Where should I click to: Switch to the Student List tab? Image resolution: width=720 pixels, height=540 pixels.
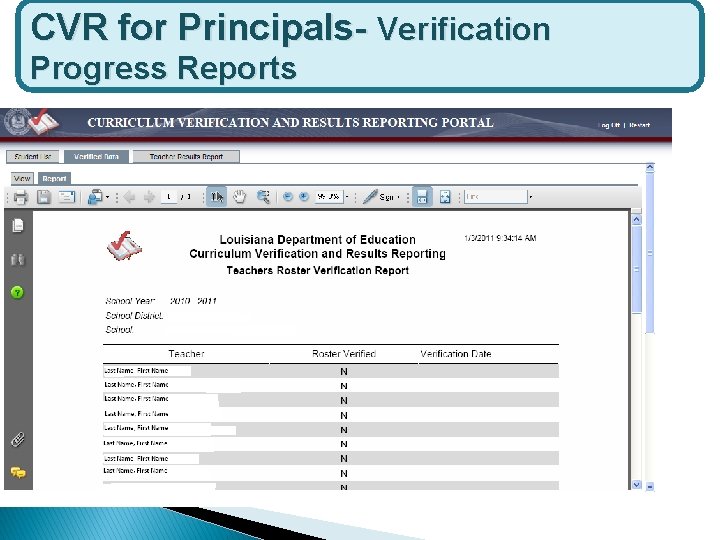pos(33,157)
